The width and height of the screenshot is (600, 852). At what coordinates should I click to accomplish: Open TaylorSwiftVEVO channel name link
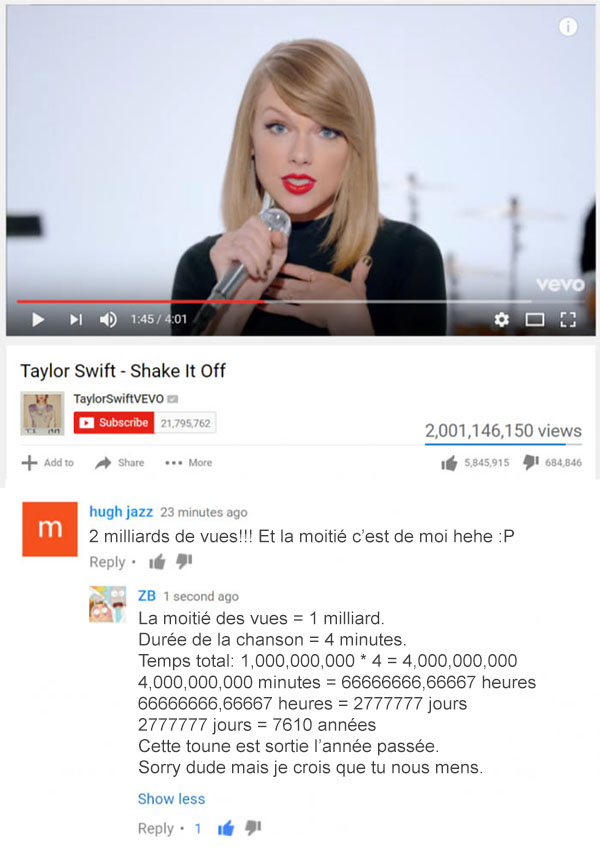point(118,398)
